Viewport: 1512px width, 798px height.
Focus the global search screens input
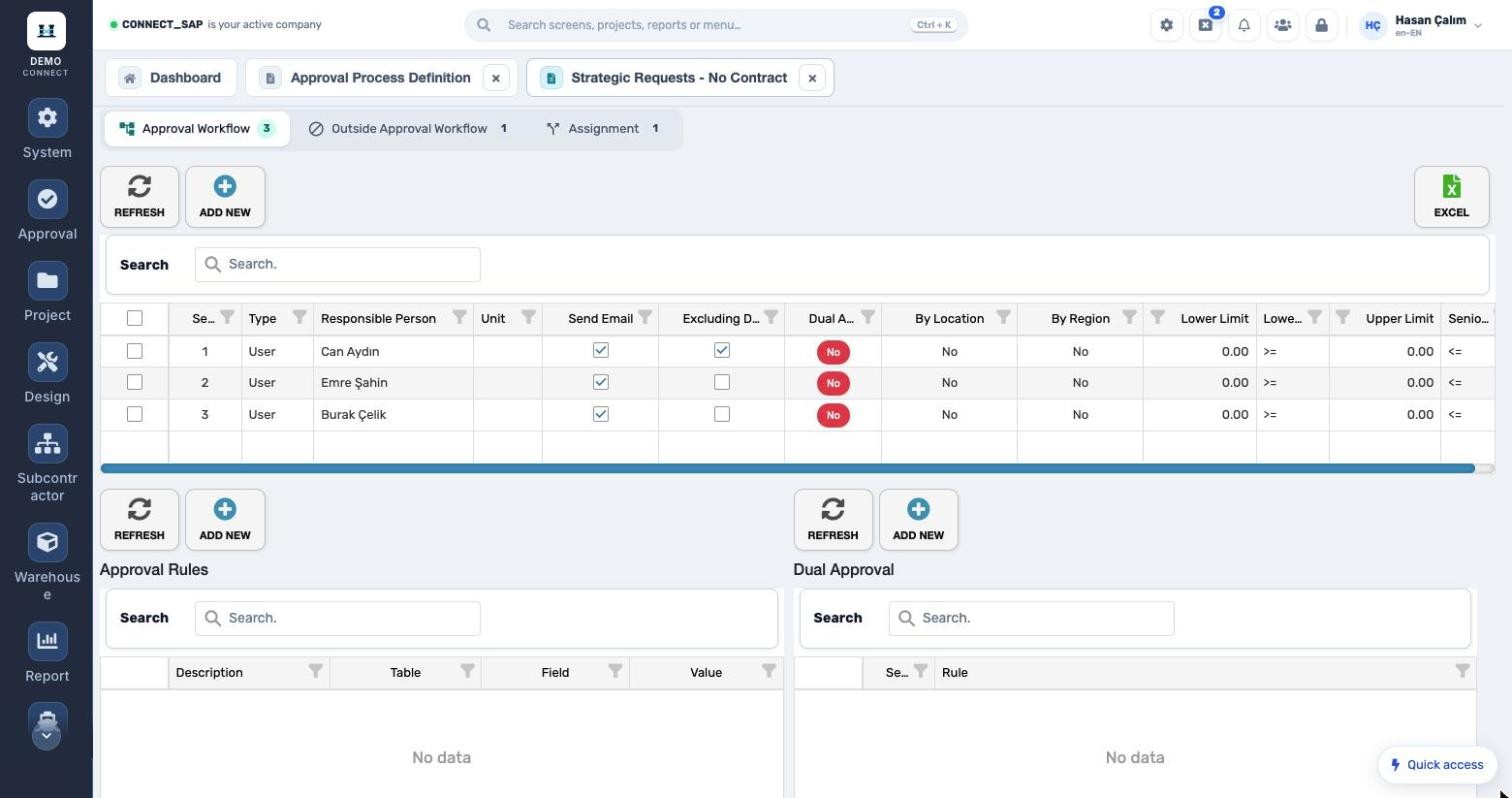point(716,25)
